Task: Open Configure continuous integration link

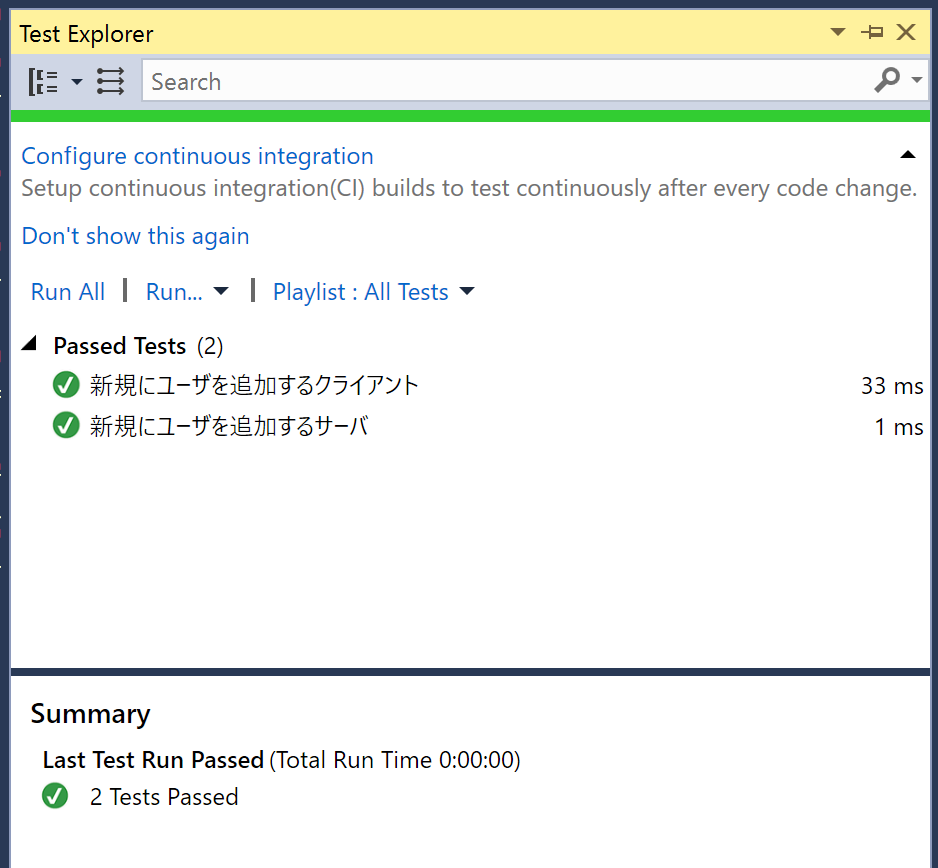Action: tap(197, 156)
